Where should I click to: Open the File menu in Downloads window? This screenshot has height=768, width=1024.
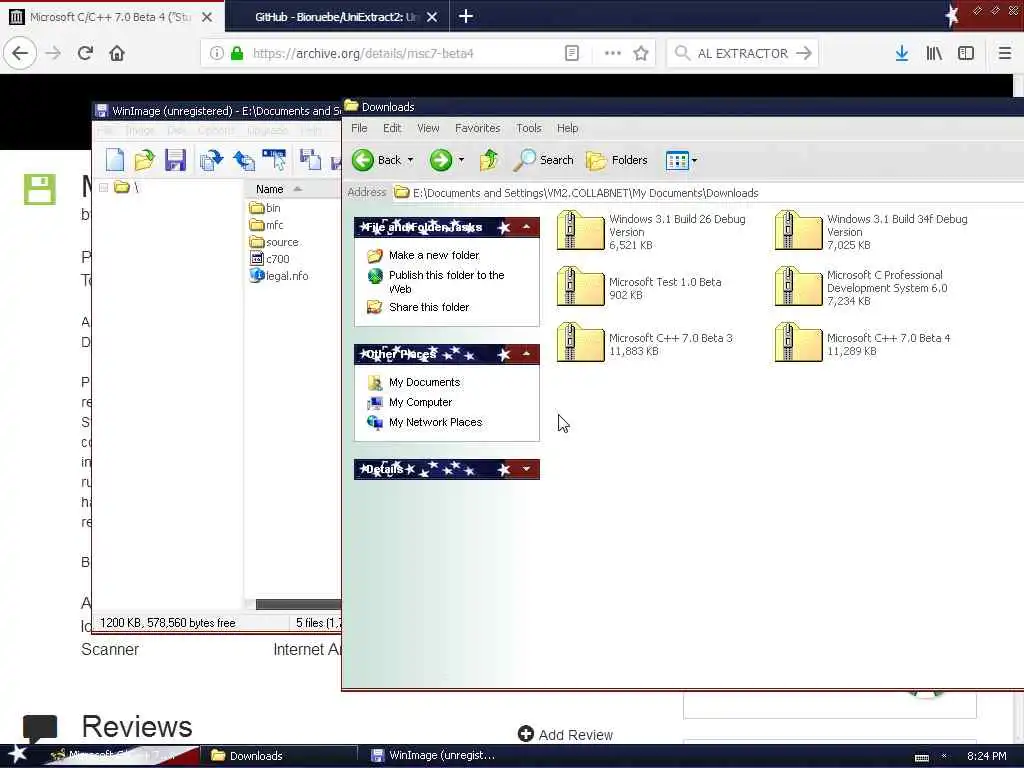pyautogui.click(x=359, y=128)
